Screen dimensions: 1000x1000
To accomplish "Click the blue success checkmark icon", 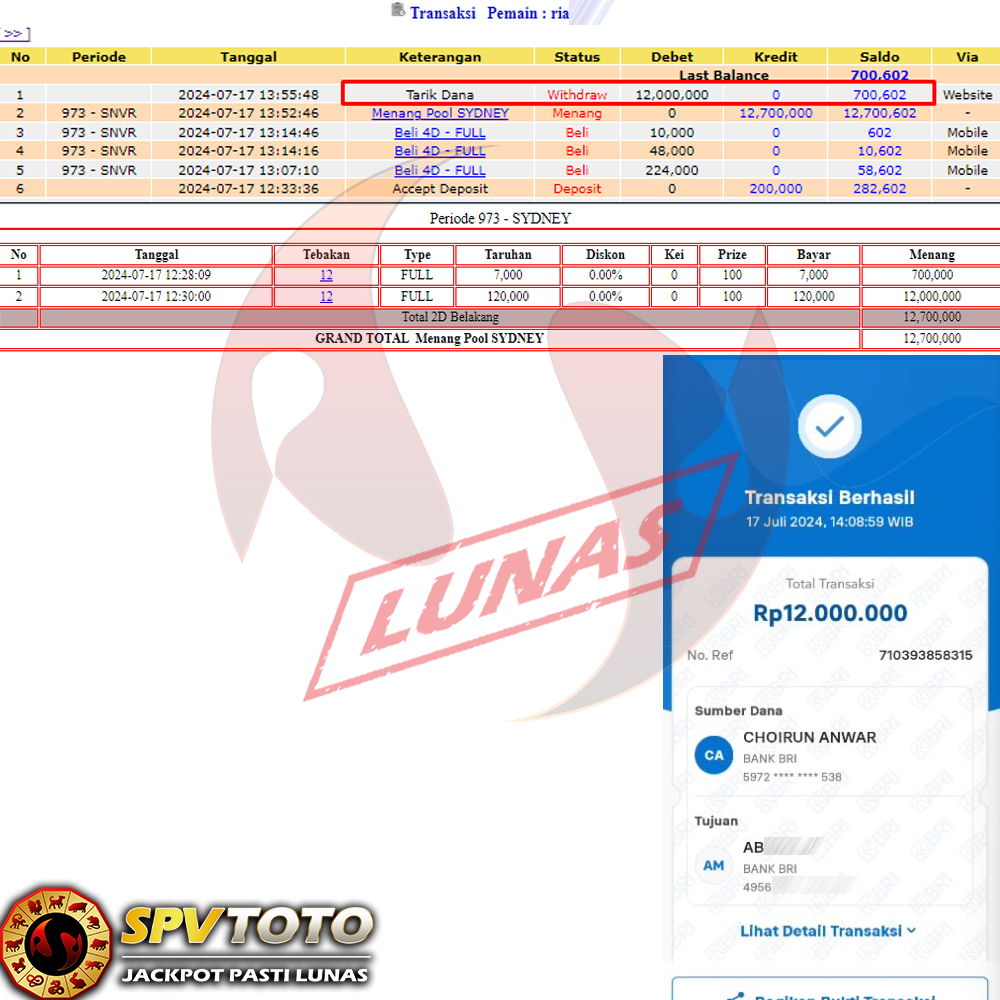I will 829,428.
